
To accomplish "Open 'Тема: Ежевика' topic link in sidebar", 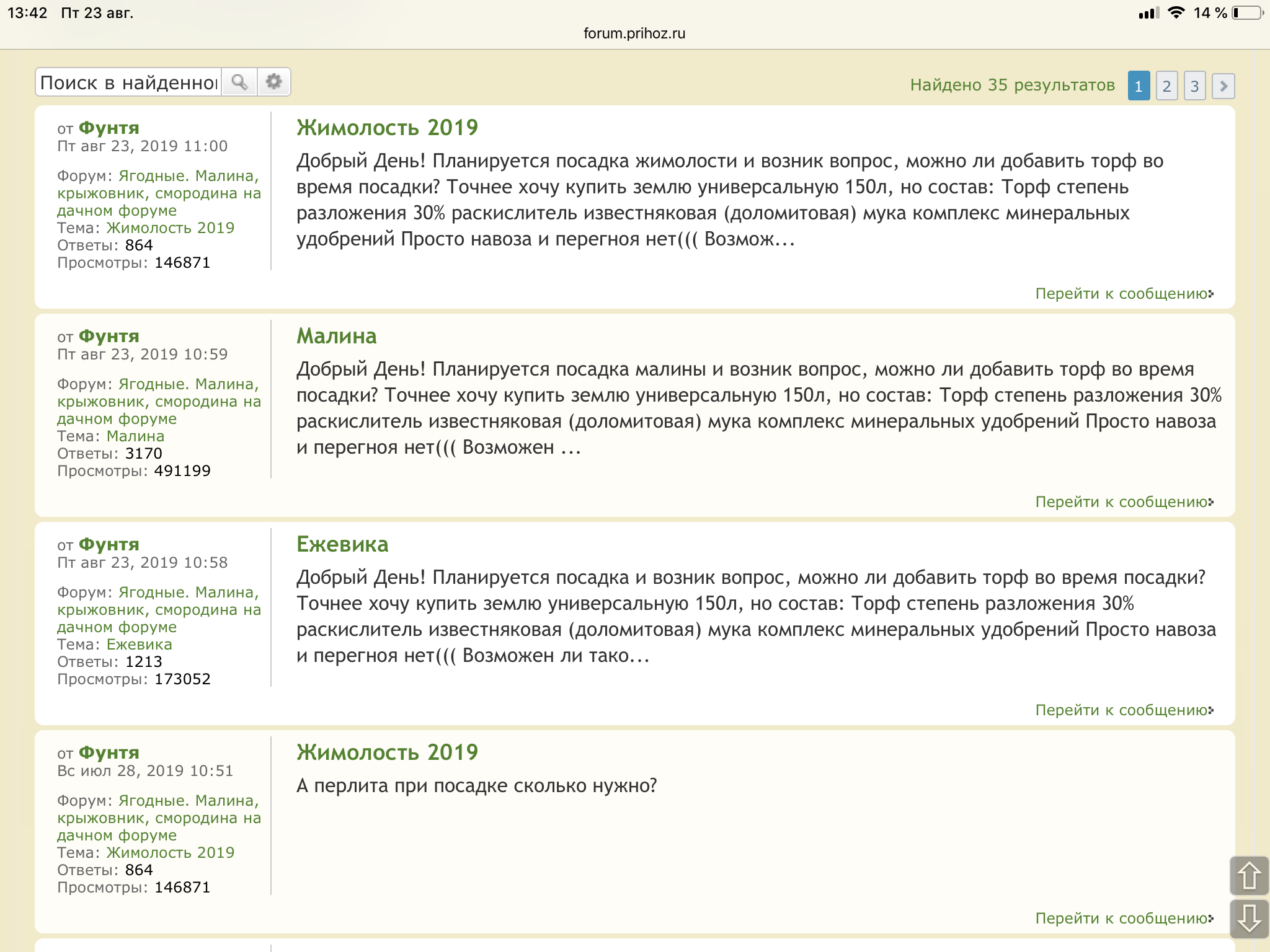I will coord(139,645).
